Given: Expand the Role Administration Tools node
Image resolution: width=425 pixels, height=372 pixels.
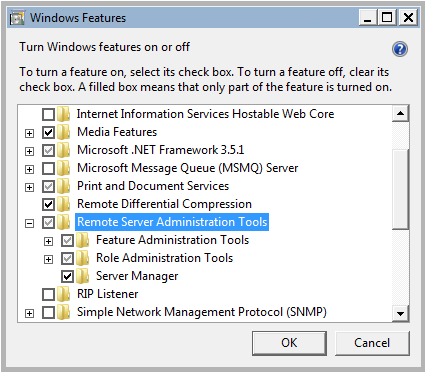Looking at the screenshot, I should coord(48,259).
